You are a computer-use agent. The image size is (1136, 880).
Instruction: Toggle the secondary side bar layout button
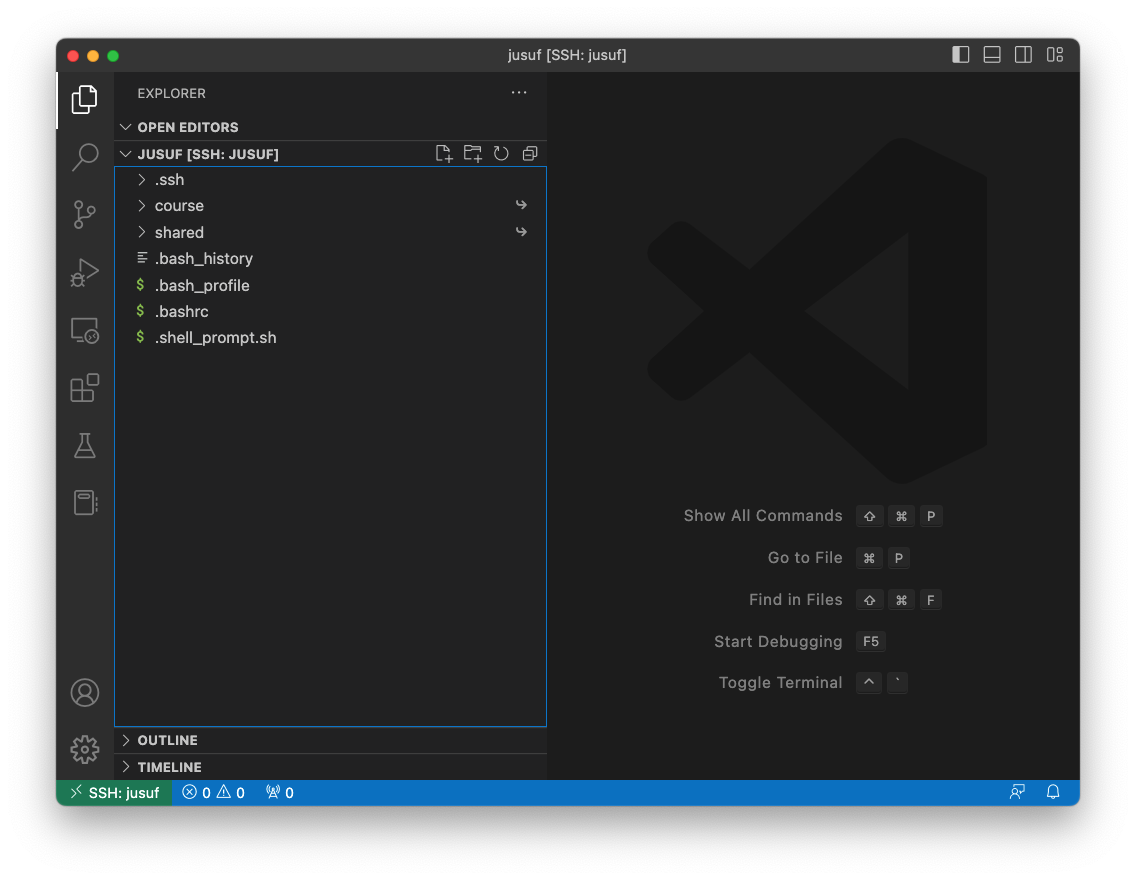1023,55
